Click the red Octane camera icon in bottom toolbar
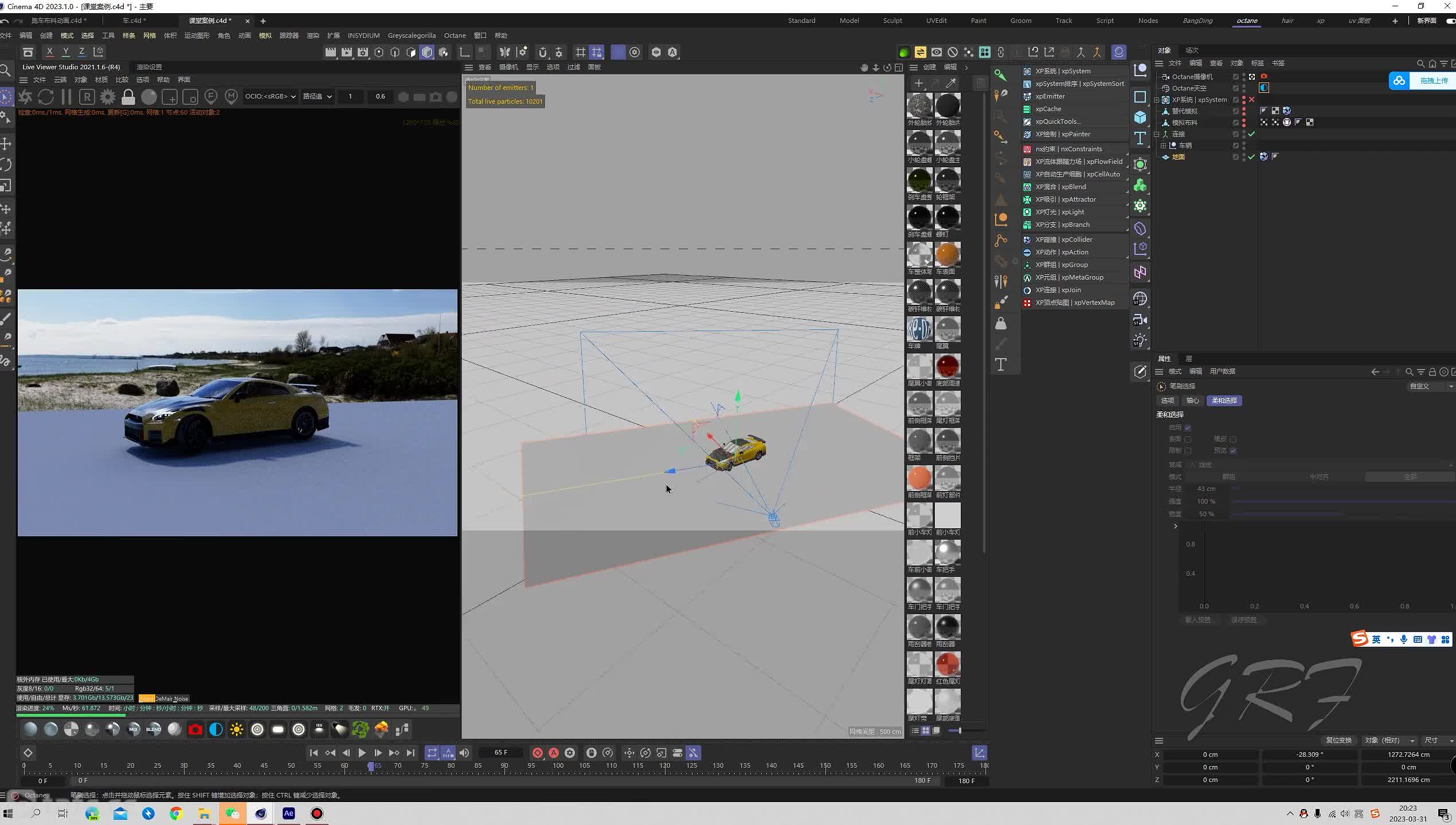Viewport: 1456px width, 825px height. click(x=195, y=729)
